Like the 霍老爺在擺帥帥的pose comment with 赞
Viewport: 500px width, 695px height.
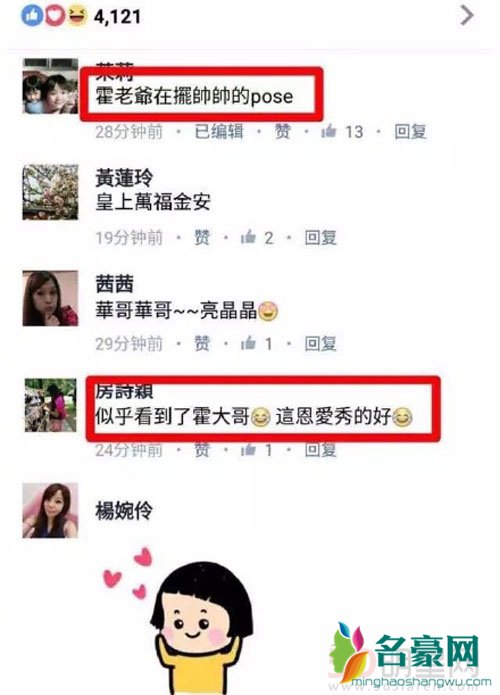[x=282, y=131]
